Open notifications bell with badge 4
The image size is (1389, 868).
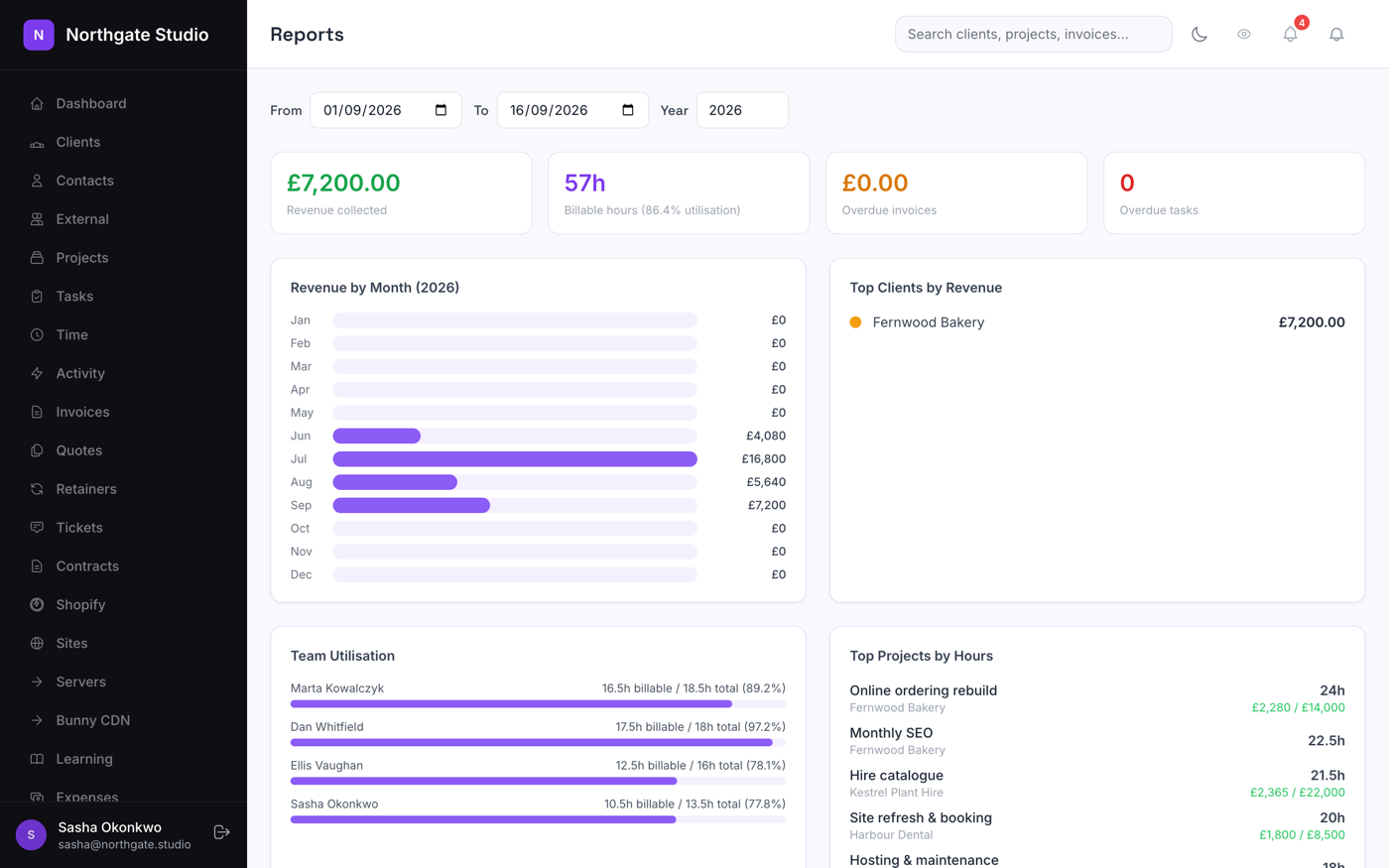pos(1291,34)
